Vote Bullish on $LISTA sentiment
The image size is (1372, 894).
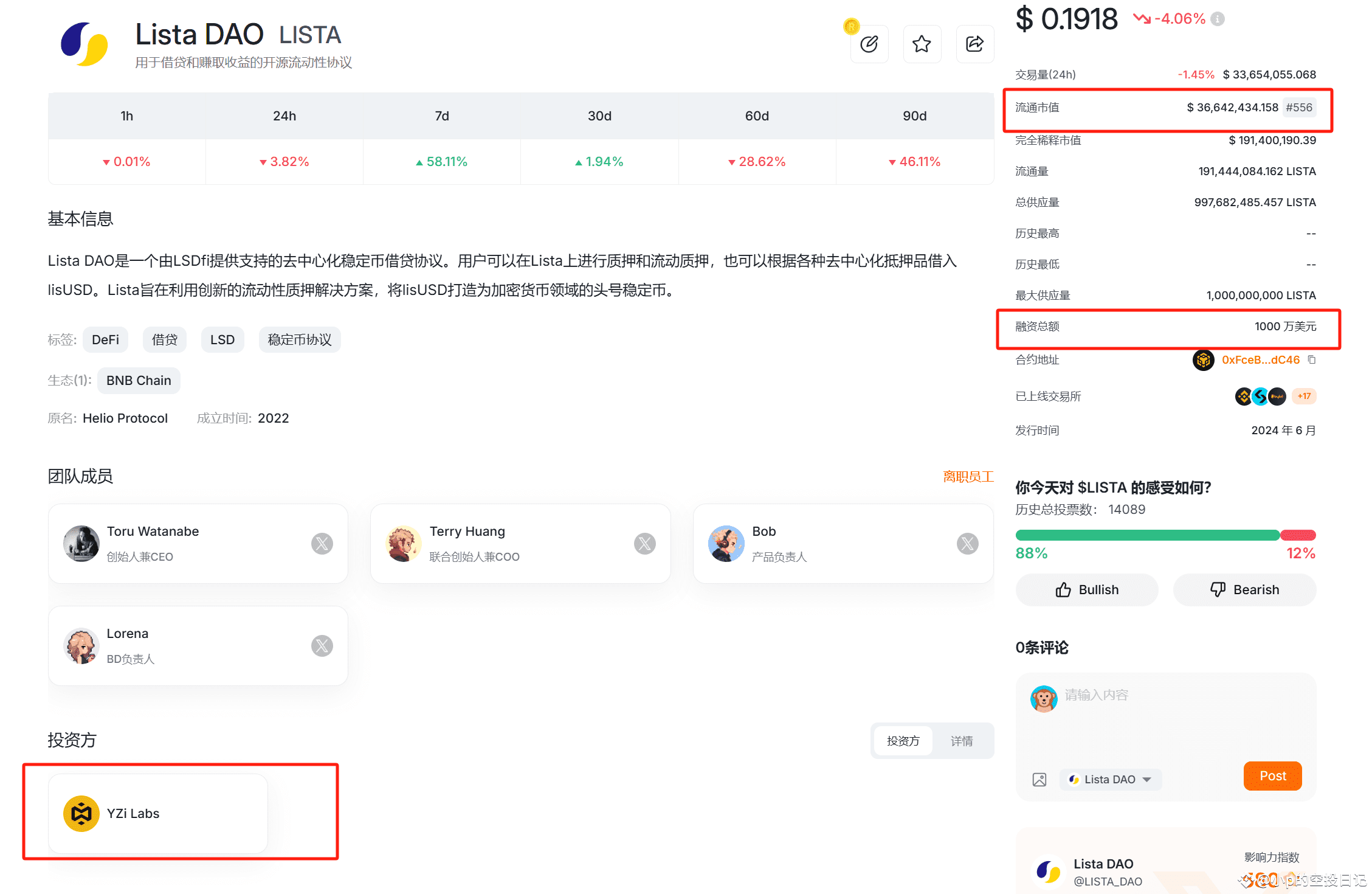(1086, 589)
